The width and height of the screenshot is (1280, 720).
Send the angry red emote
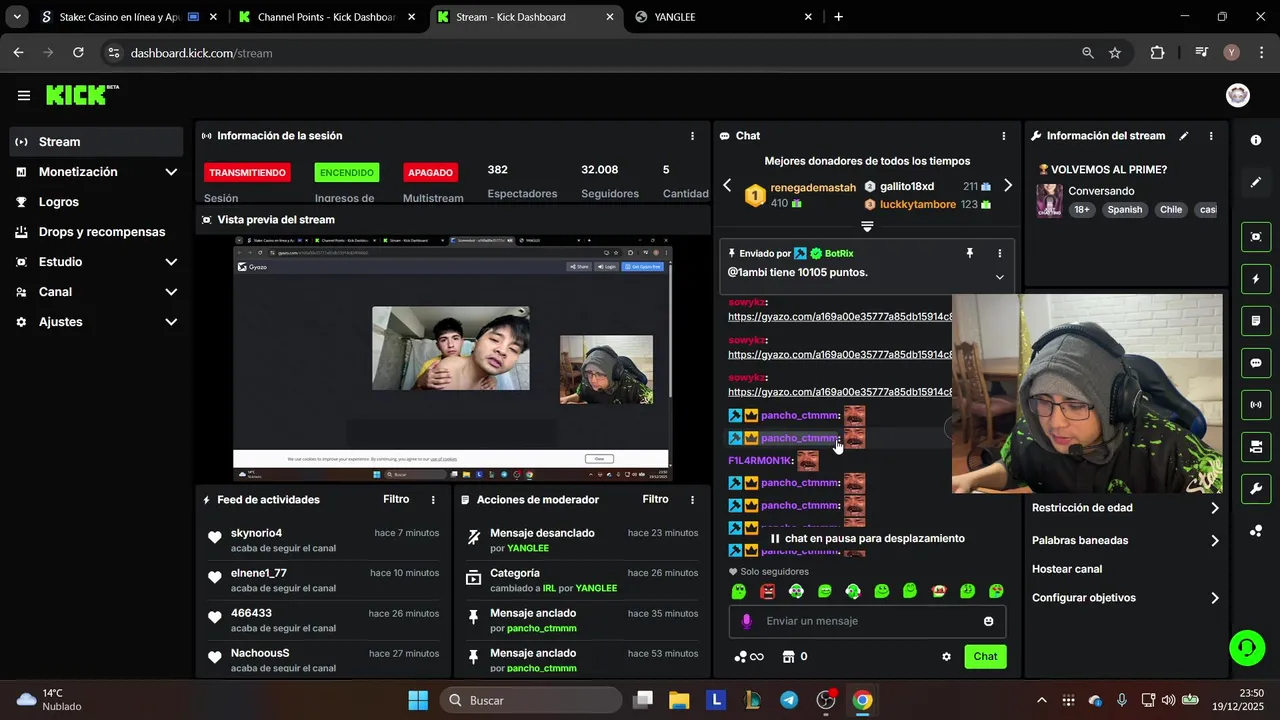pos(767,591)
